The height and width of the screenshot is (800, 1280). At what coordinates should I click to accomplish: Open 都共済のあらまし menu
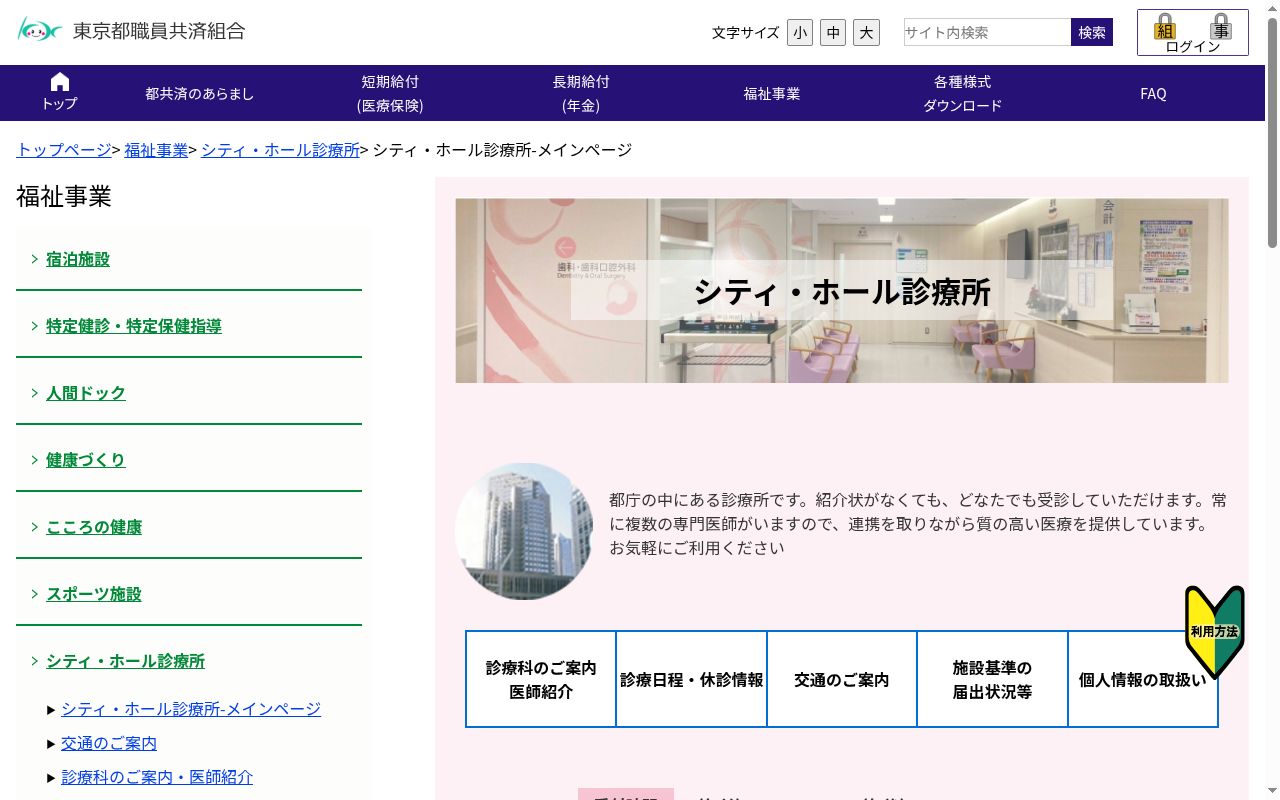point(200,93)
